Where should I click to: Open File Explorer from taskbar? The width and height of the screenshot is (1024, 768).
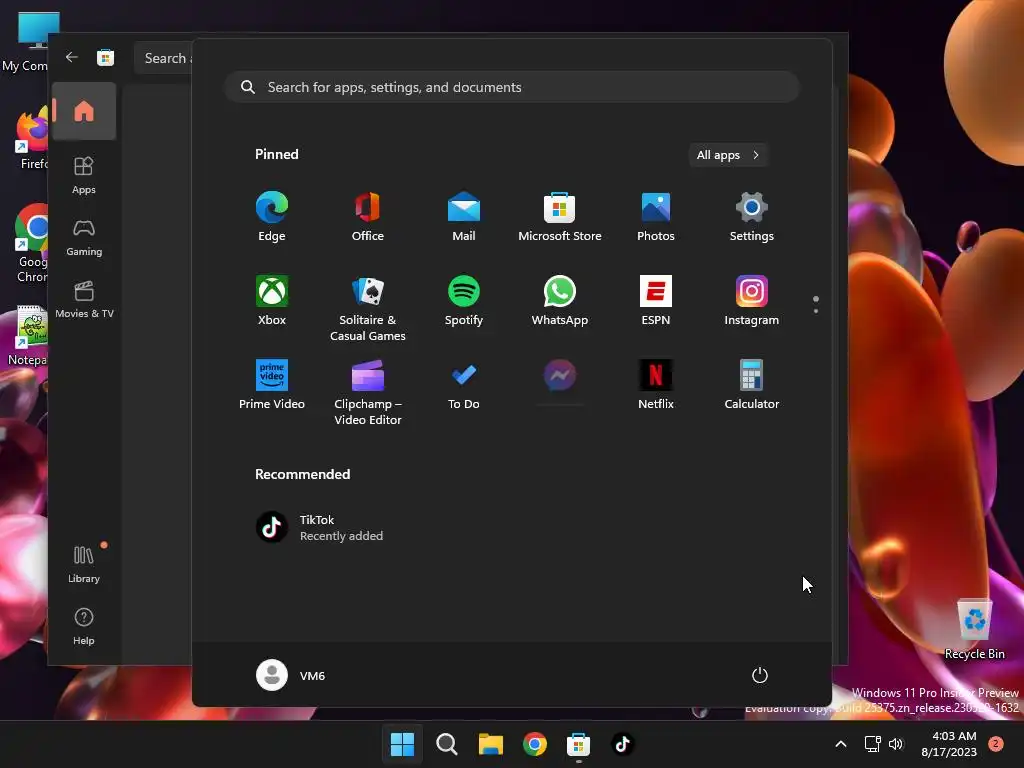(x=490, y=744)
